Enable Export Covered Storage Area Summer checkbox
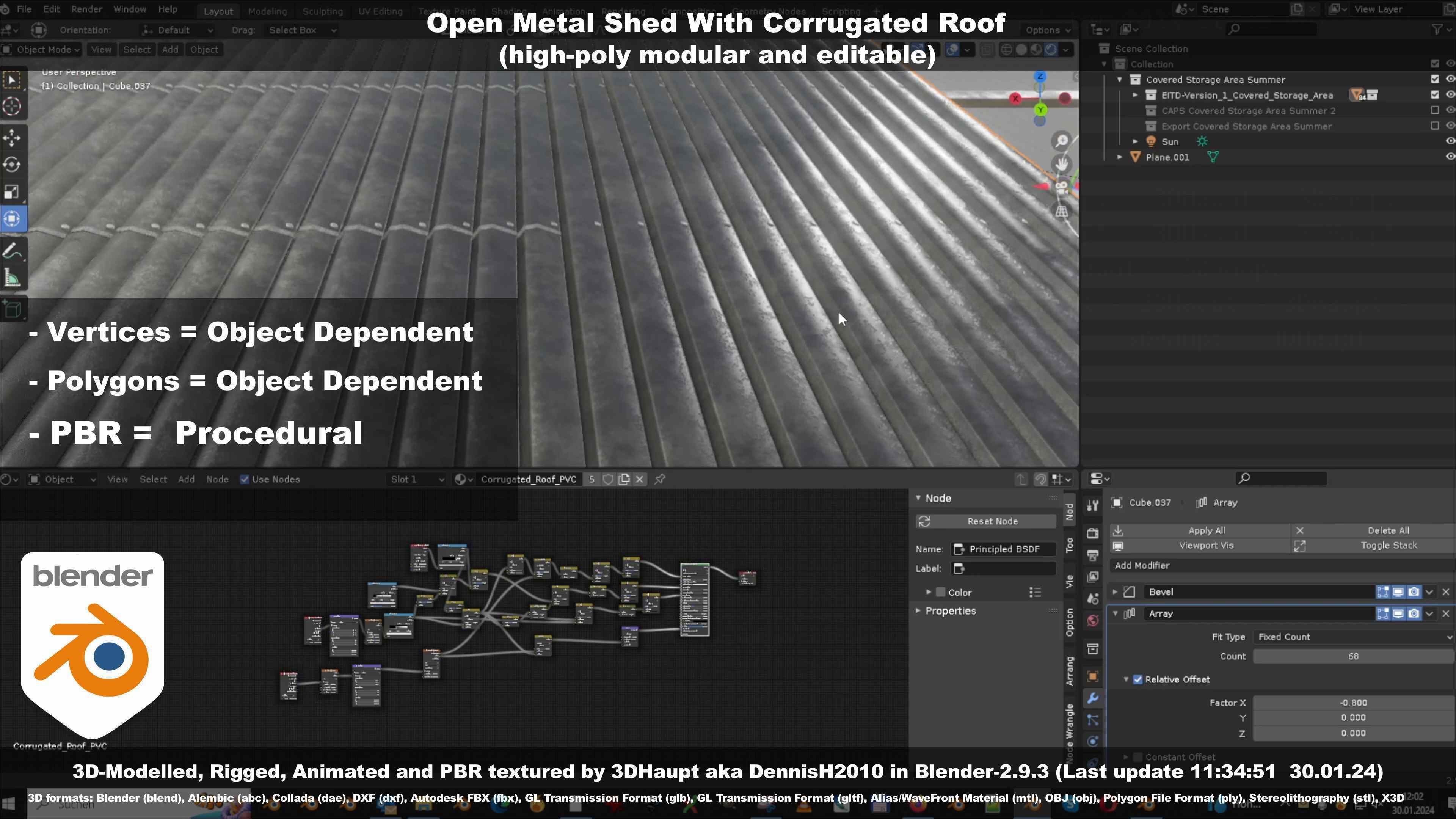This screenshot has height=819, width=1456. click(x=1434, y=126)
